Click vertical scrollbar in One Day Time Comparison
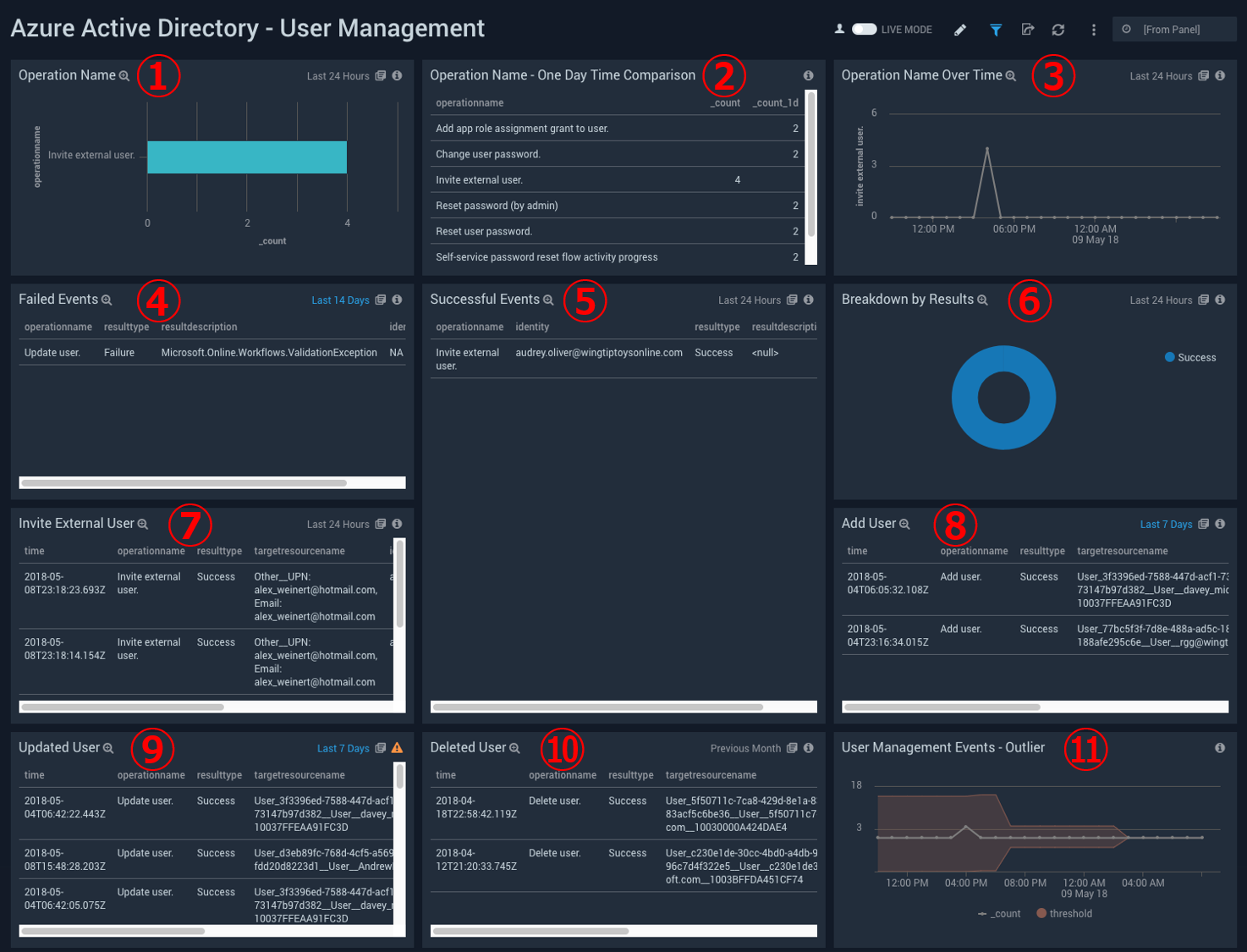 tap(811, 165)
